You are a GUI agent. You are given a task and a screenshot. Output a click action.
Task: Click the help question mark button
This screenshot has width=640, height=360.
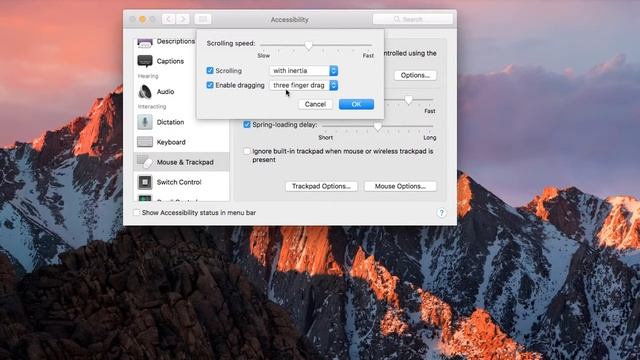click(x=441, y=213)
